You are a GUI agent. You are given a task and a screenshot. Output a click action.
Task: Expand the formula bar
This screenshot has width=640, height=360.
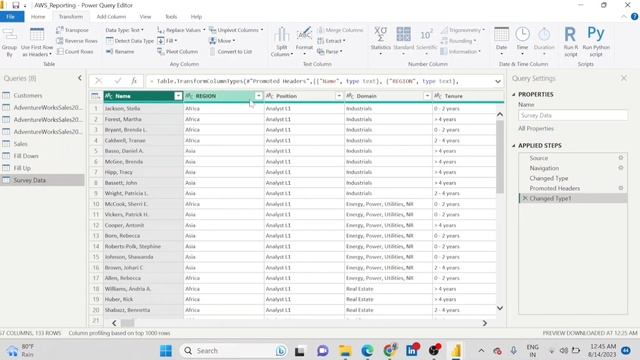[498, 81]
